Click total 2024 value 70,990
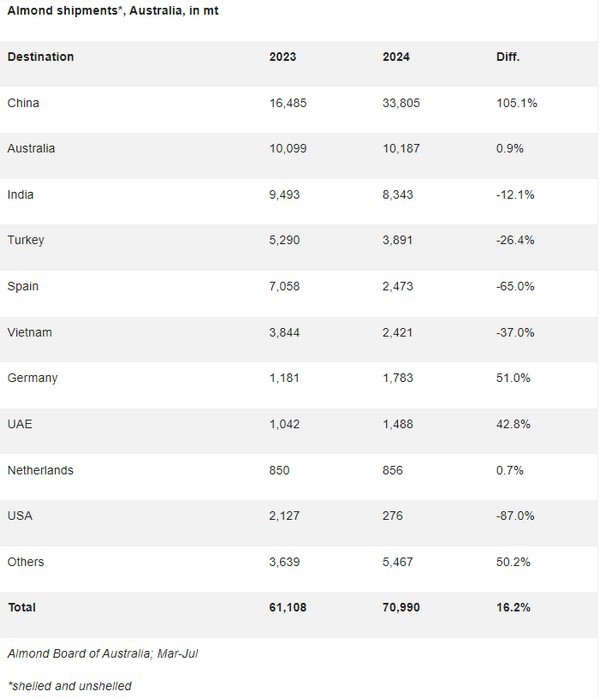 [x=403, y=607]
